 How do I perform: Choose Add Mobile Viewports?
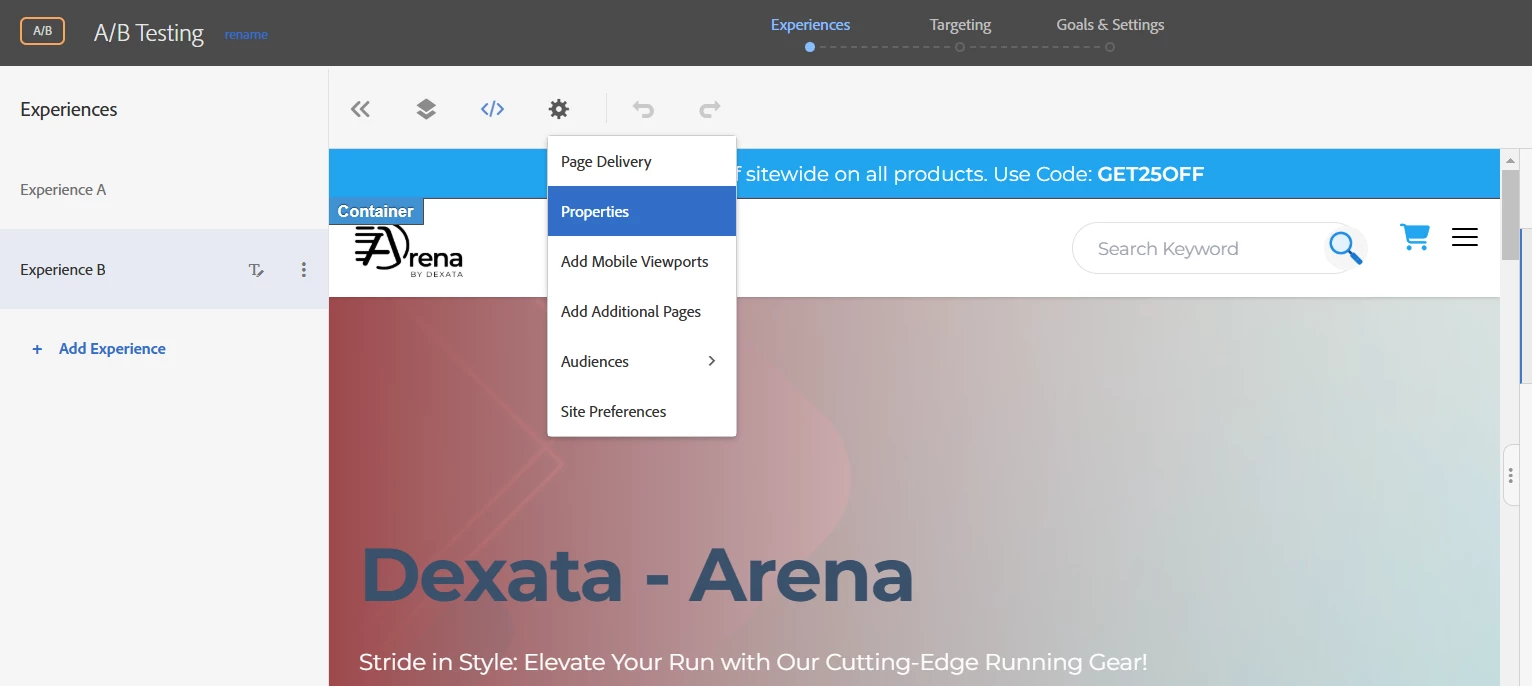pos(642,261)
